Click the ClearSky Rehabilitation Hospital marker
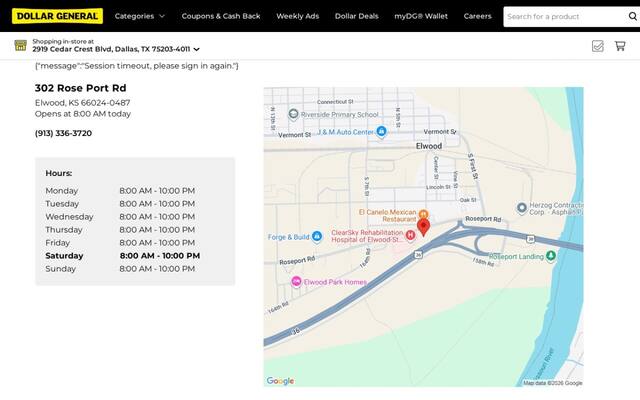The image size is (640, 400). (x=410, y=235)
